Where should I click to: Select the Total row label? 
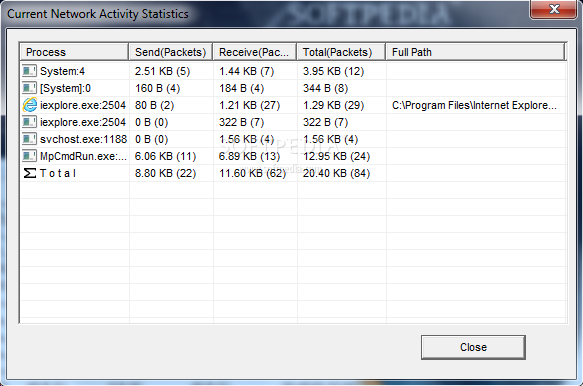pyautogui.click(x=58, y=173)
